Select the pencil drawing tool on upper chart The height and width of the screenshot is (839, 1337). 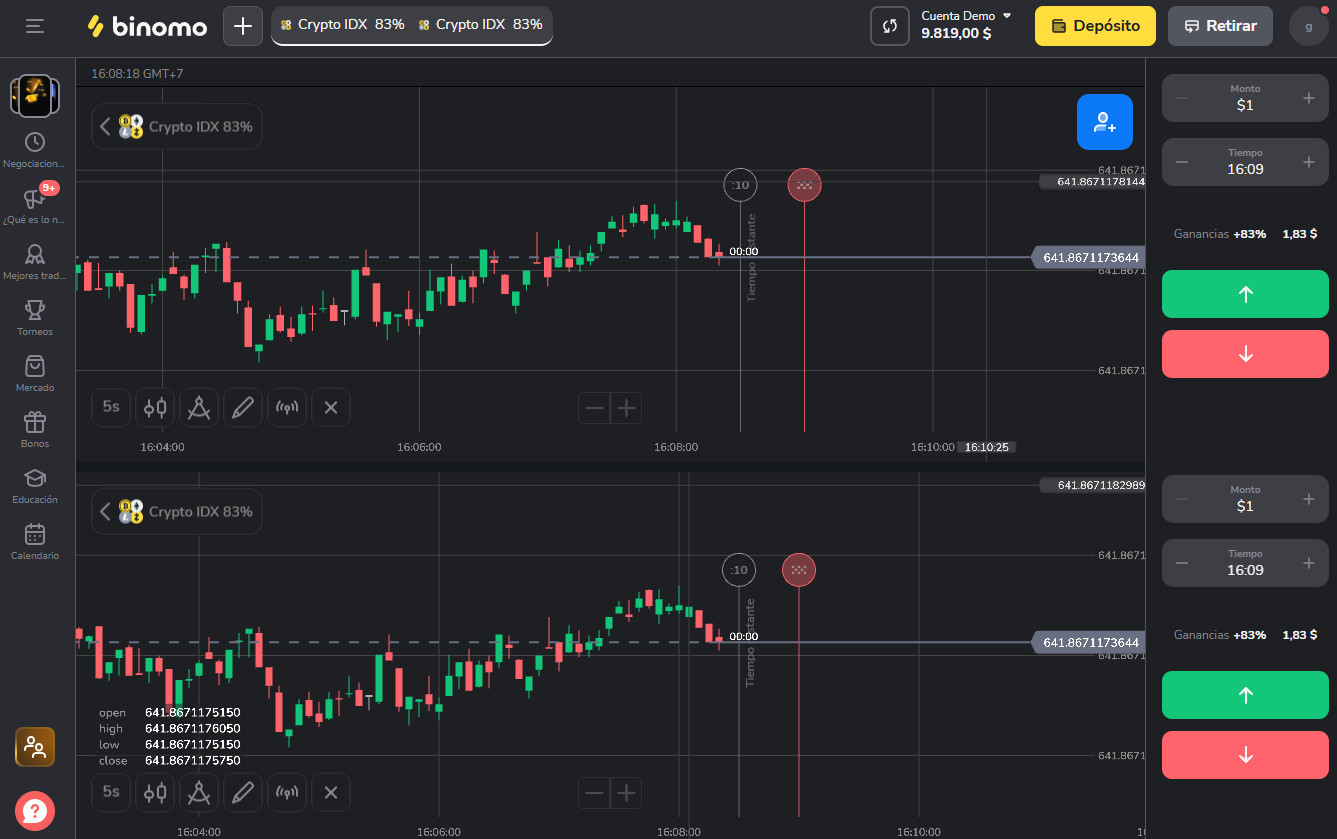click(x=243, y=407)
